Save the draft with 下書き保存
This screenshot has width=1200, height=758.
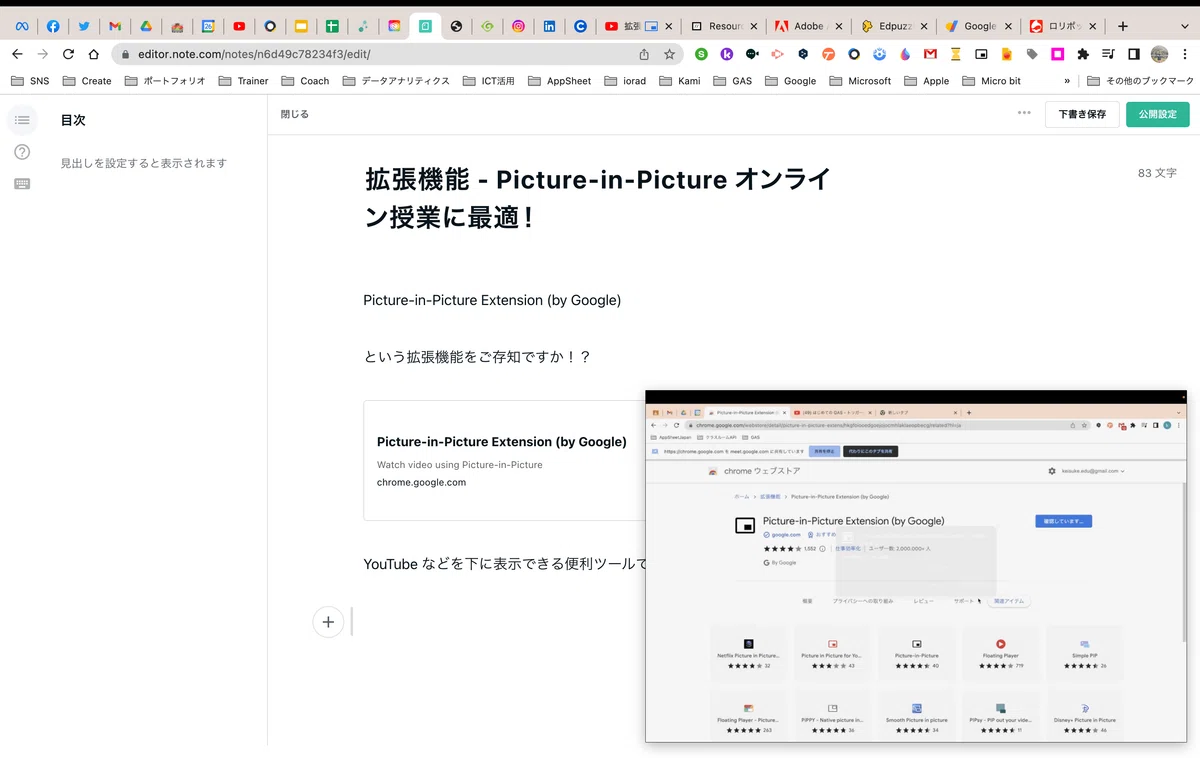coord(1082,114)
